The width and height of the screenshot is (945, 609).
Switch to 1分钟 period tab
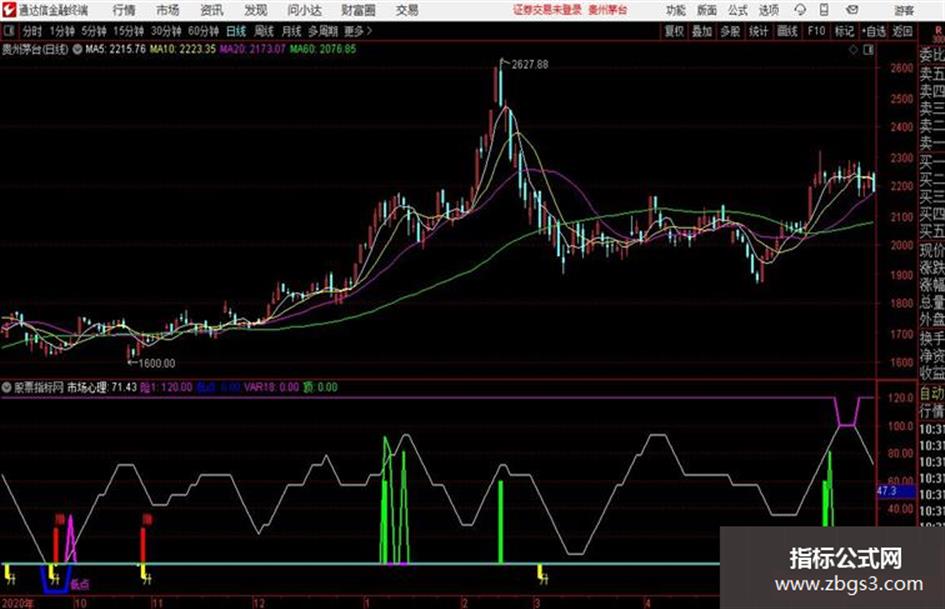[61, 31]
